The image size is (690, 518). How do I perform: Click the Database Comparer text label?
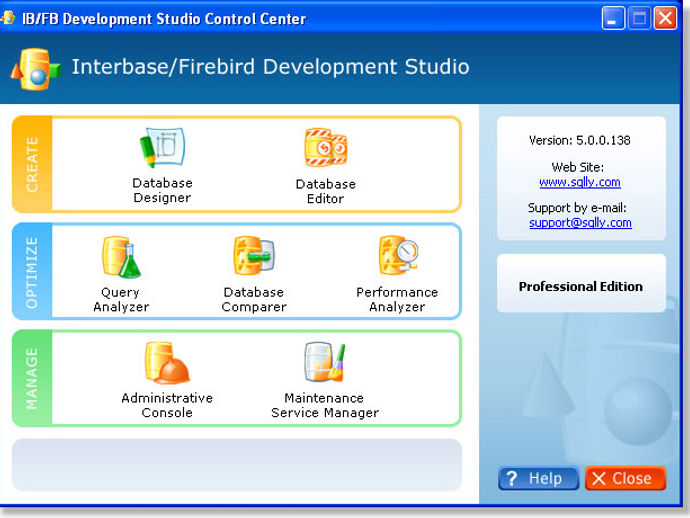point(254,299)
